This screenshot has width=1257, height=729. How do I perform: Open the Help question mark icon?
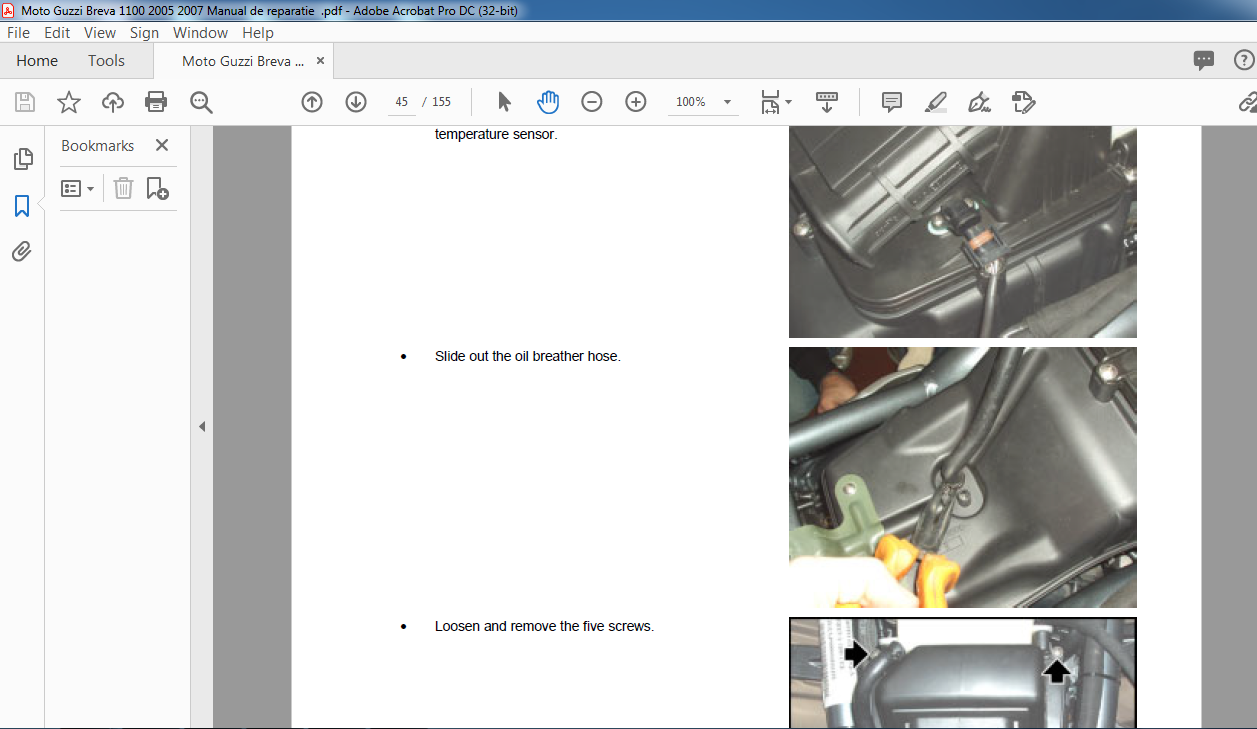point(1244,61)
